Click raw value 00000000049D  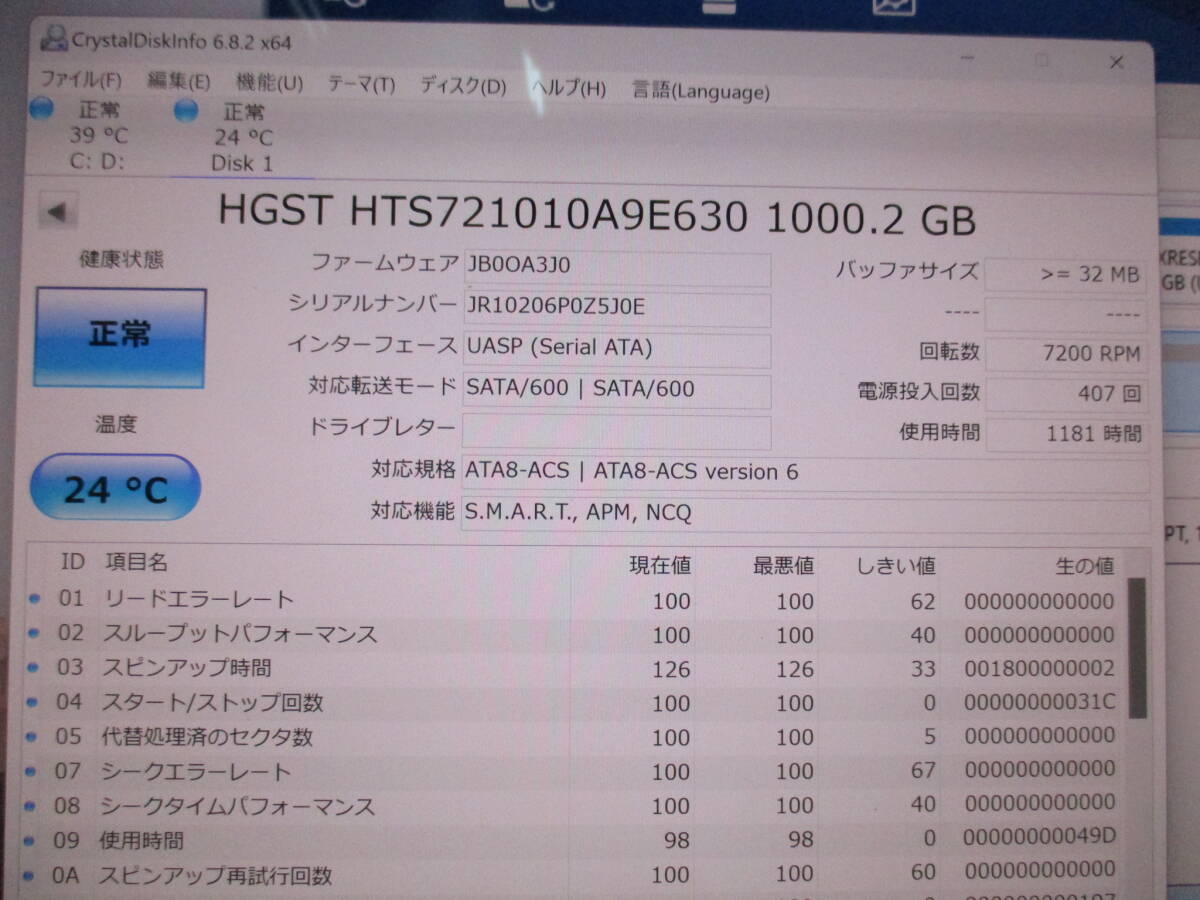1039,836
